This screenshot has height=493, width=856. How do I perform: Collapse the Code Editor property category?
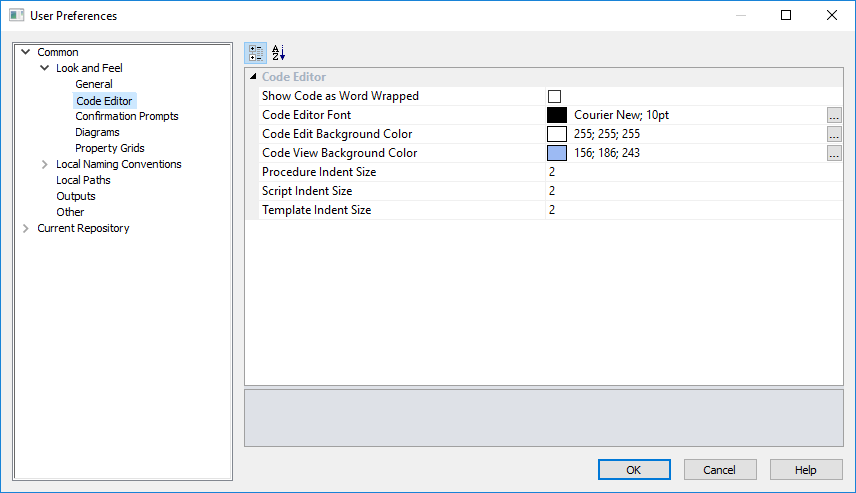pyautogui.click(x=252, y=77)
